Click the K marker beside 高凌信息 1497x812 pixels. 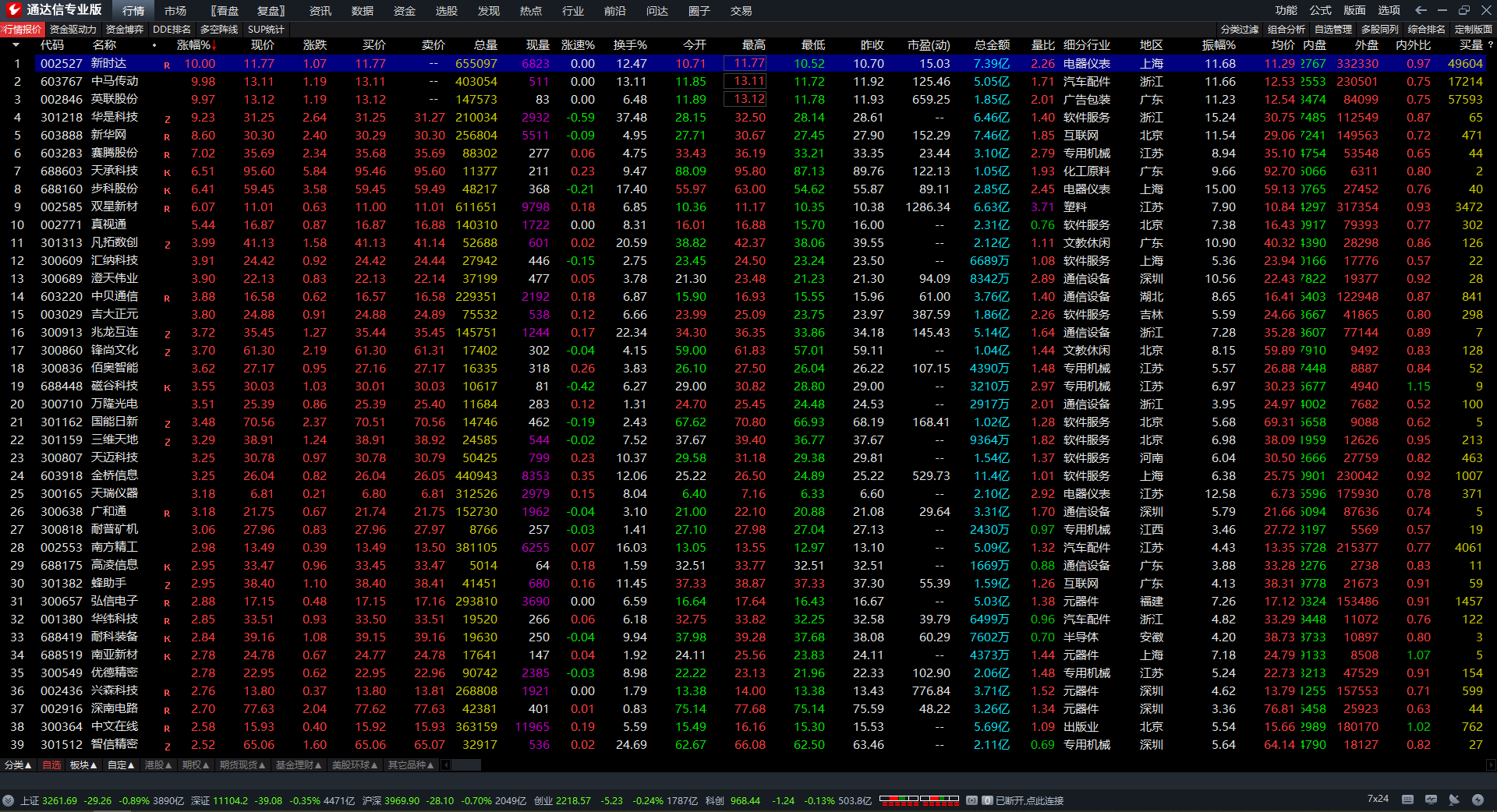pos(167,567)
